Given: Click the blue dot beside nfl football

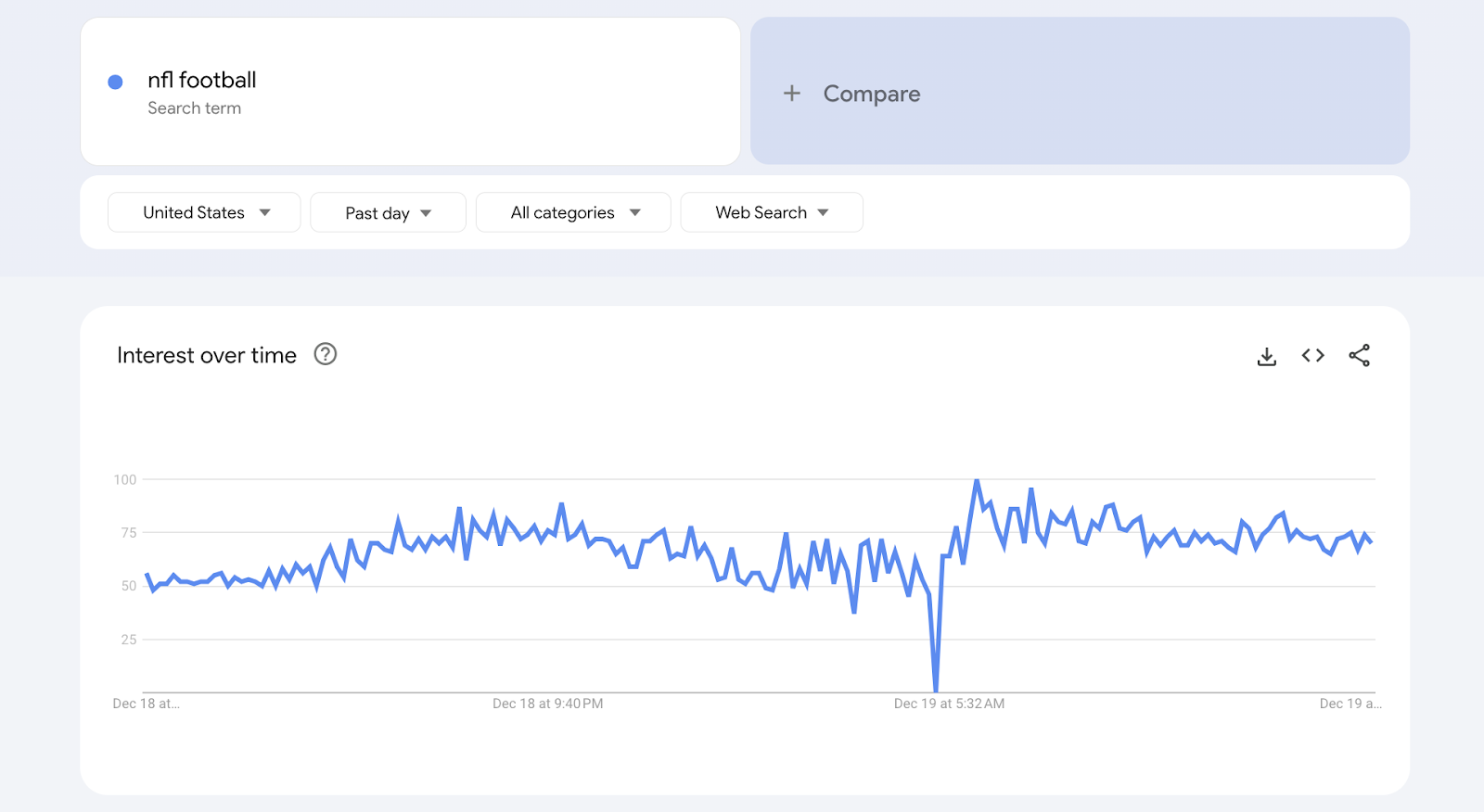Looking at the screenshot, I should (x=116, y=82).
